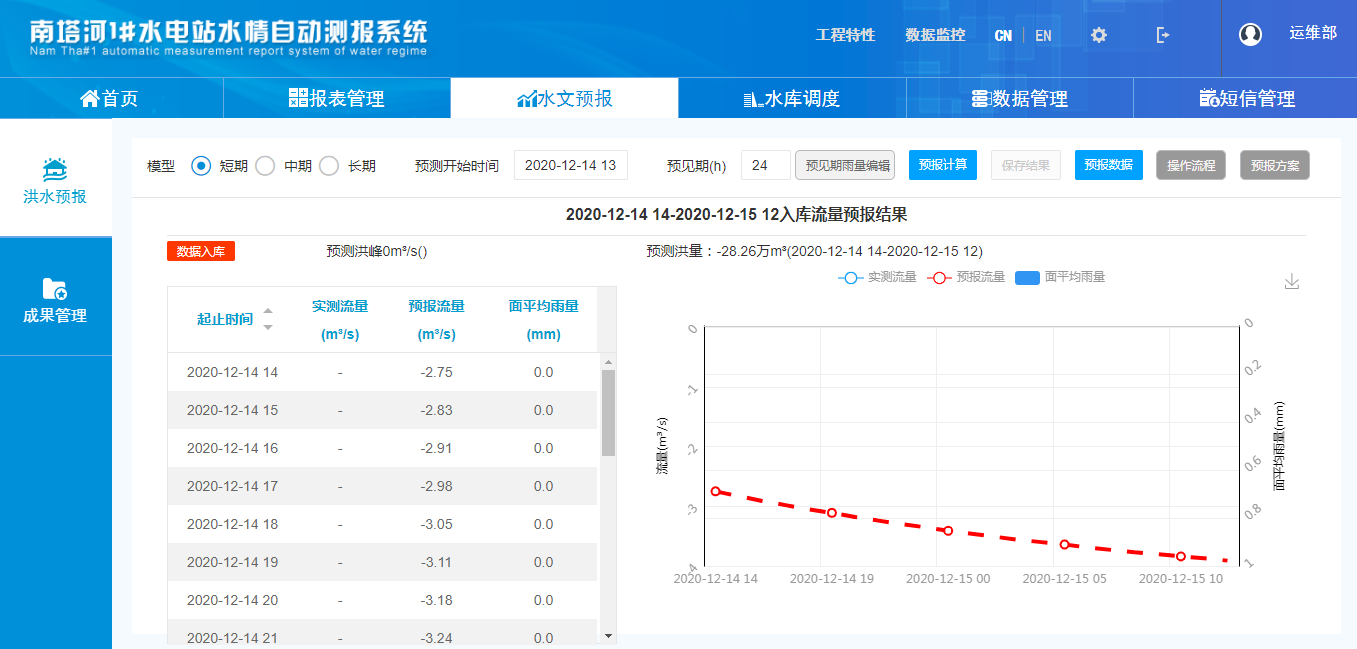Viewport: 1357px width, 649px height.
Task: Sort 起止时间 column descending arrow
Action: (267, 327)
